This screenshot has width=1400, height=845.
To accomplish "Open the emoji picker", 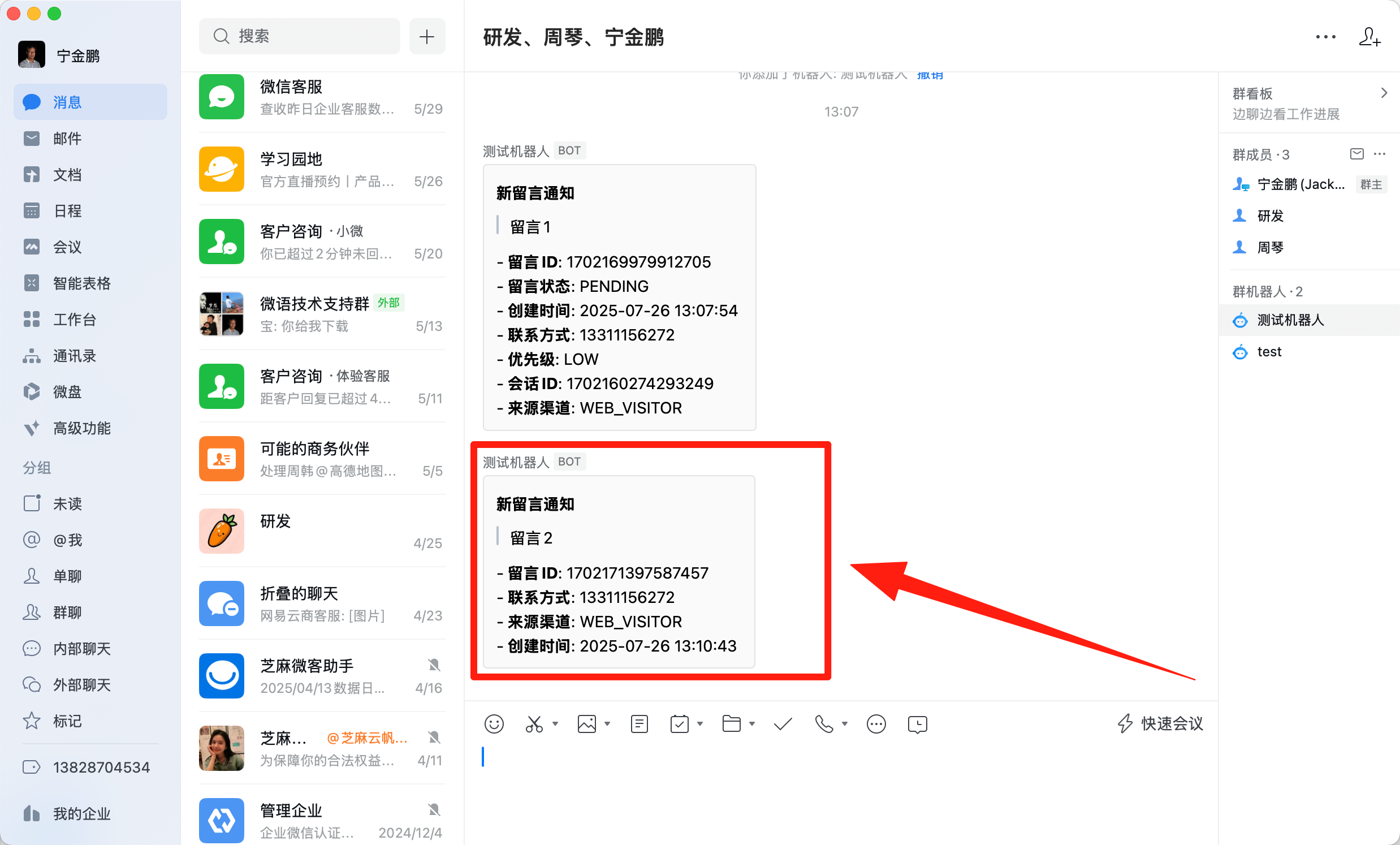I will click(x=494, y=724).
